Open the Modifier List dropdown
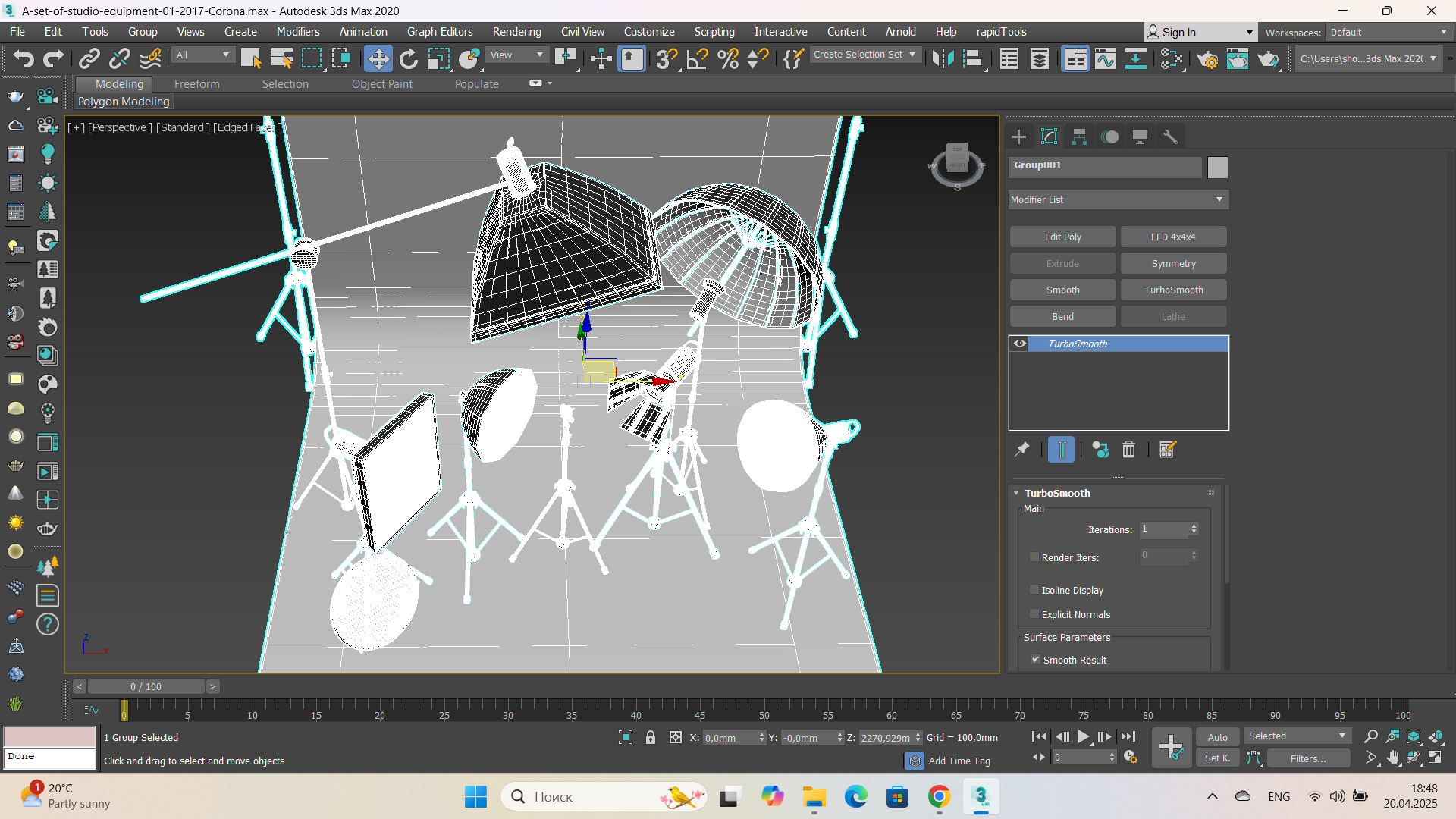The image size is (1456, 819). point(1118,199)
